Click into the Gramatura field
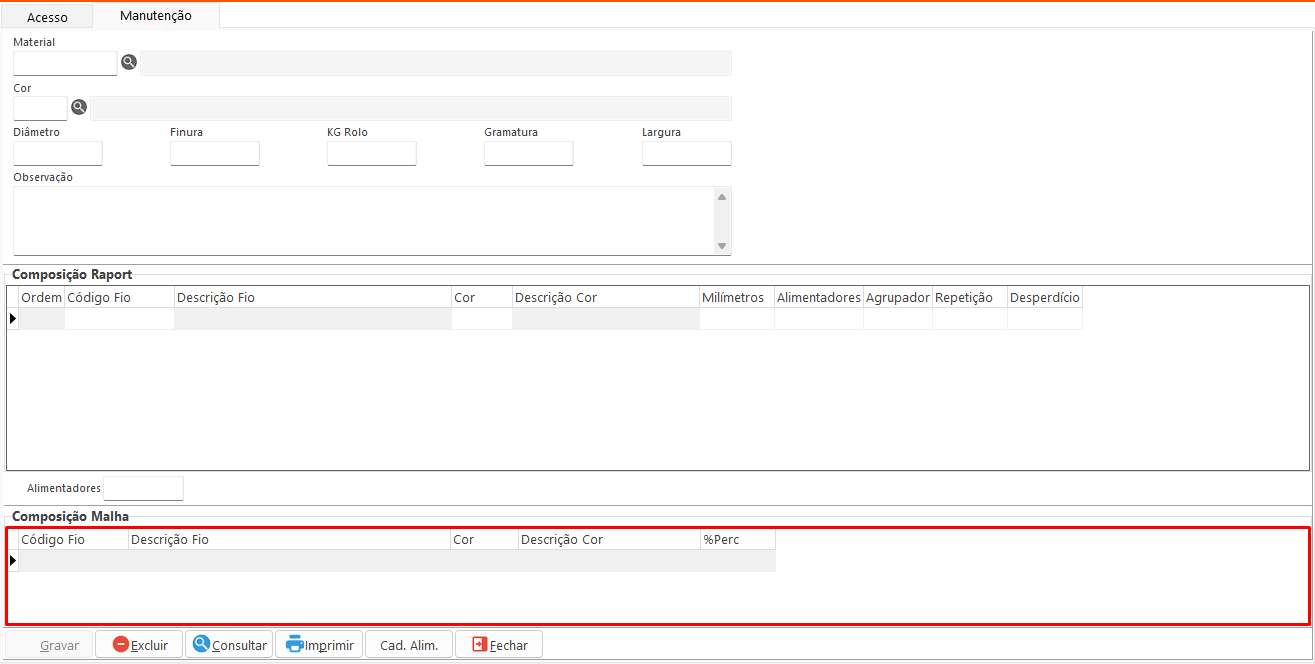The height and width of the screenshot is (664, 1315). pyautogui.click(x=529, y=153)
